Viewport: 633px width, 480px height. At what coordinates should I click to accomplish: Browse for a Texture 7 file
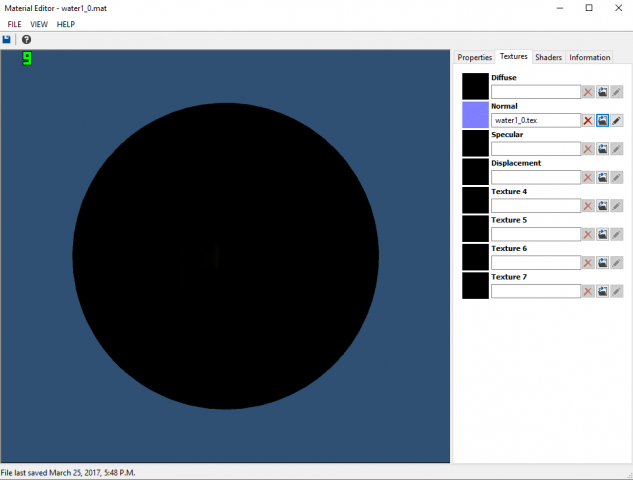(603, 291)
